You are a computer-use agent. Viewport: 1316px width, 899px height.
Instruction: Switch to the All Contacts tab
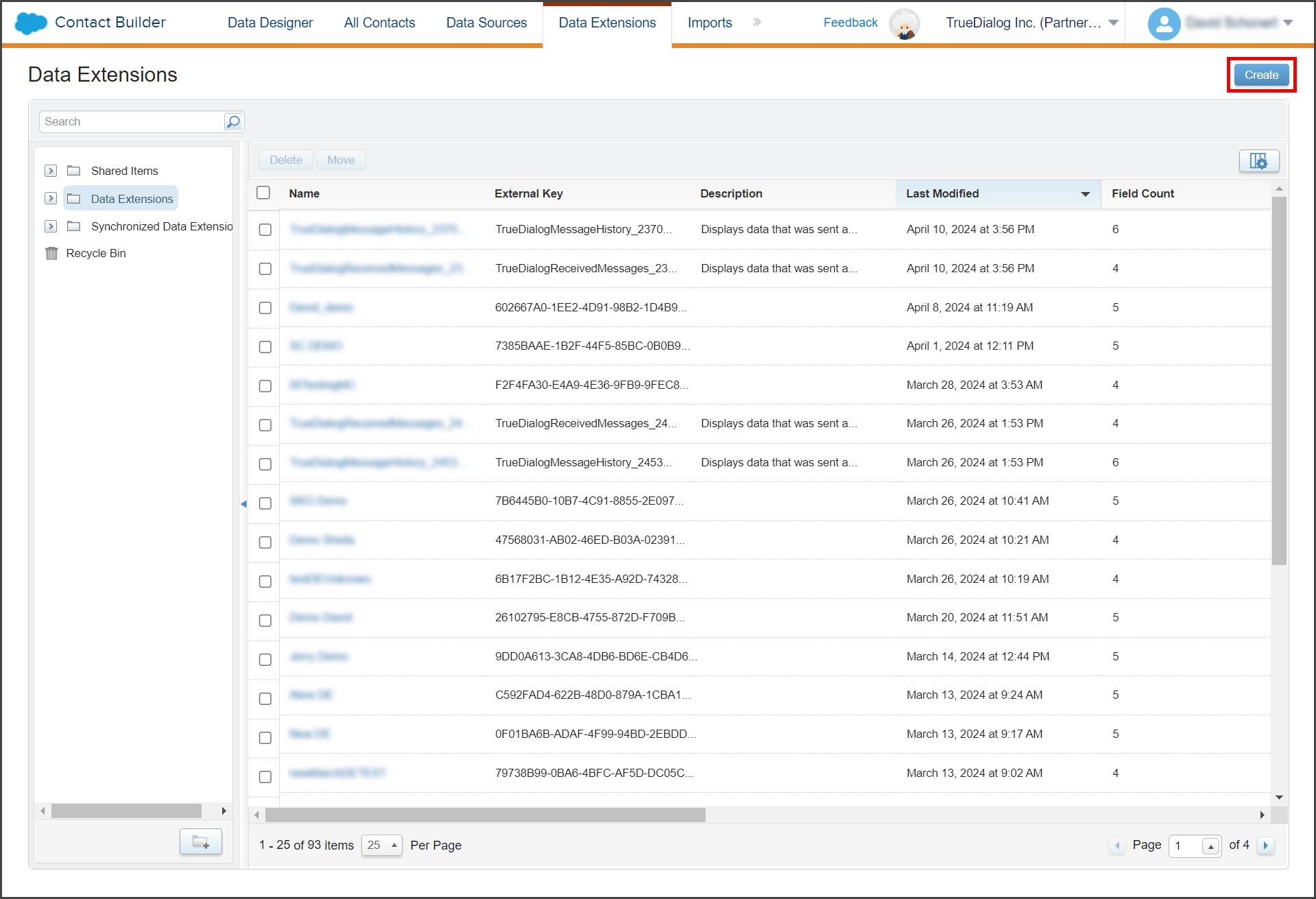tap(379, 23)
